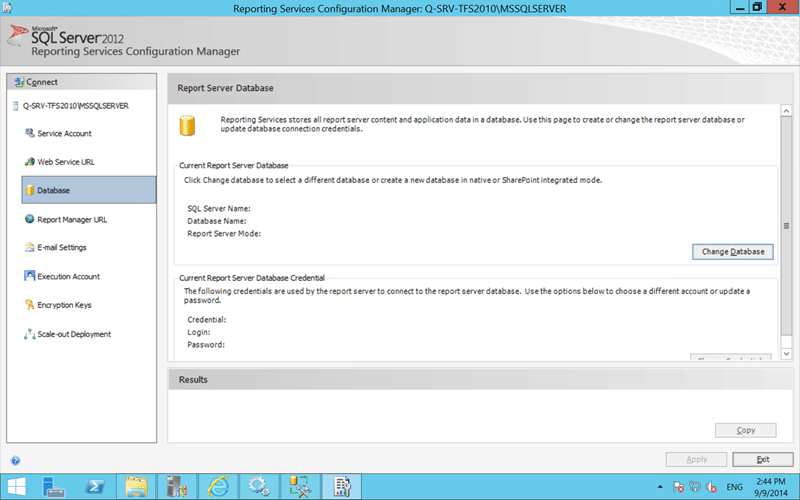Click the ENG language indicator
Image resolution: width=800 pixels, height=500 pixels.
(734, 487)
